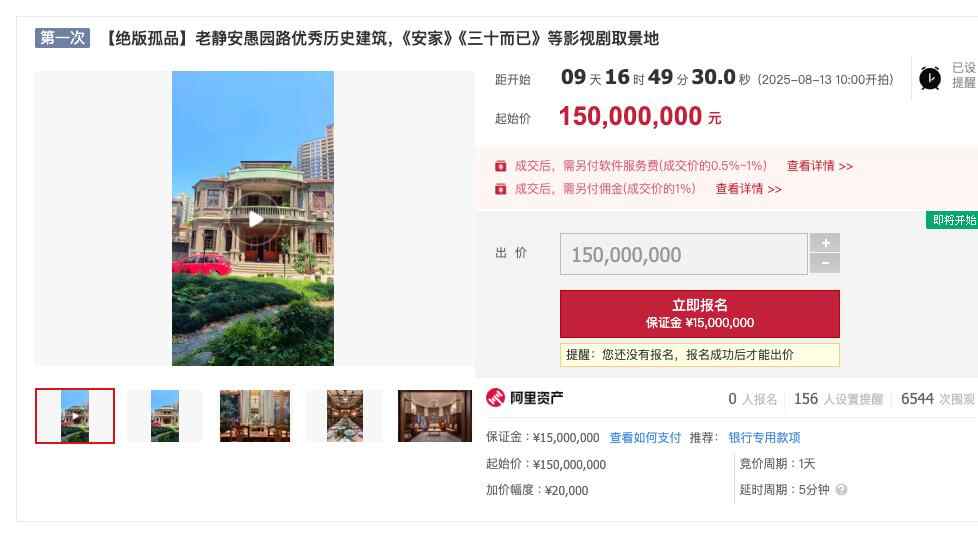Click the help icon beside 延时周期
This screenshot has height=541, width=978.
click(841, 489)
